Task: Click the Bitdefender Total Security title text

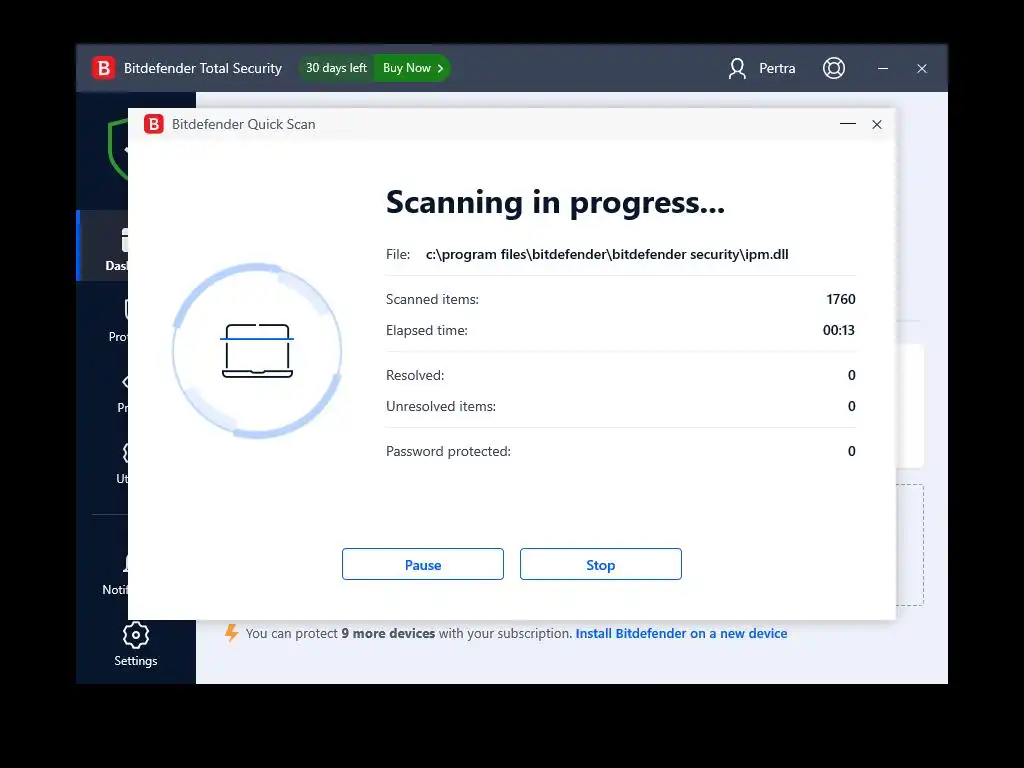Action: click(202, 68)
